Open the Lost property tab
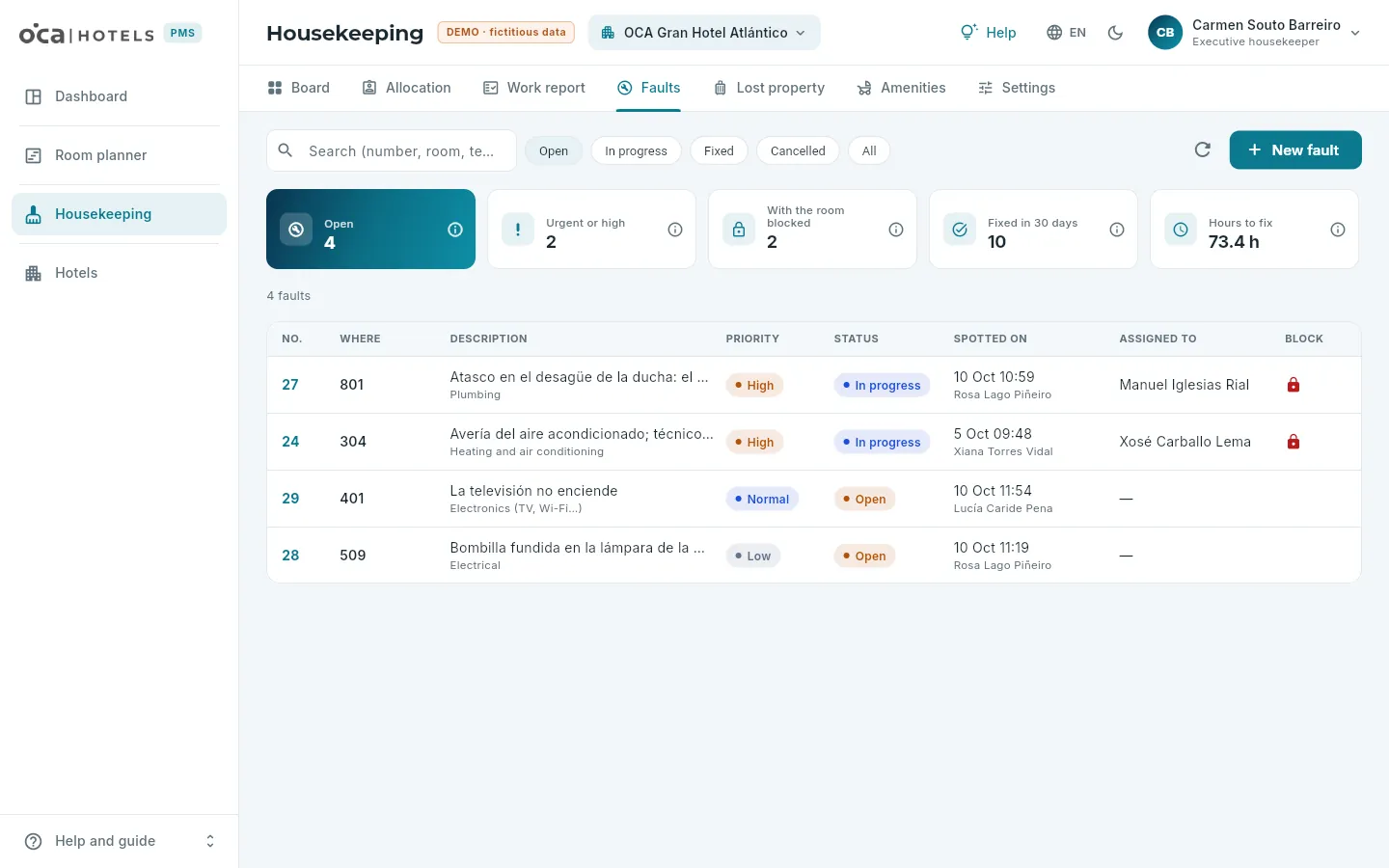This screenshot has width=1389, height=868. (769, 88)
